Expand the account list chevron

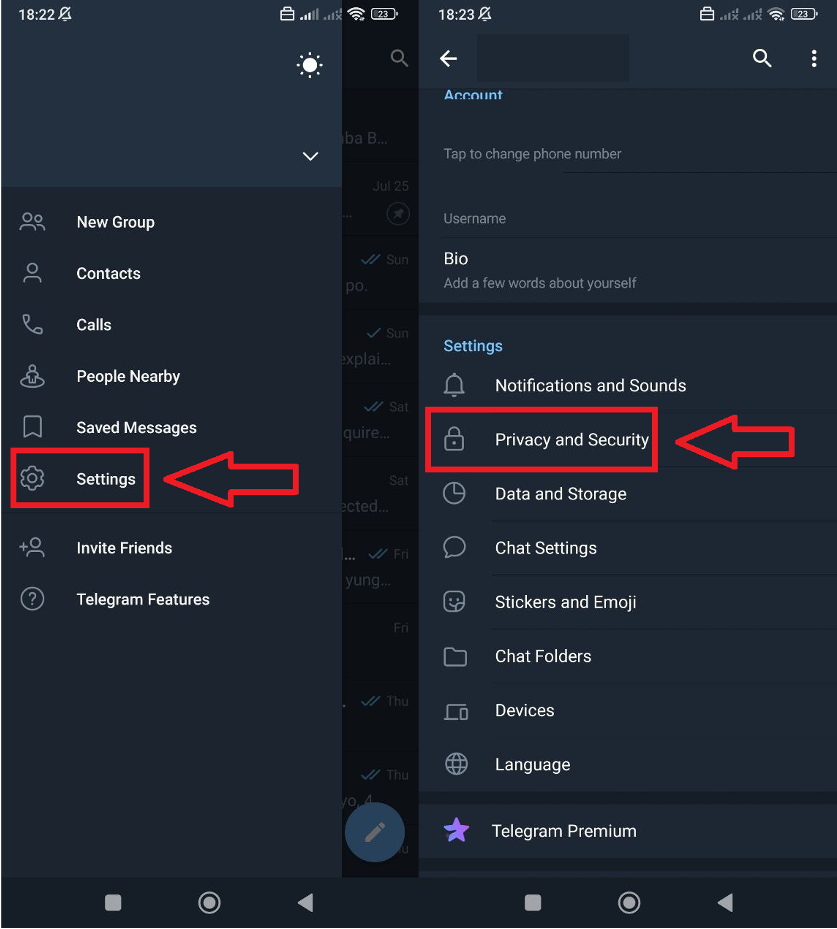(x=310, y=156)
